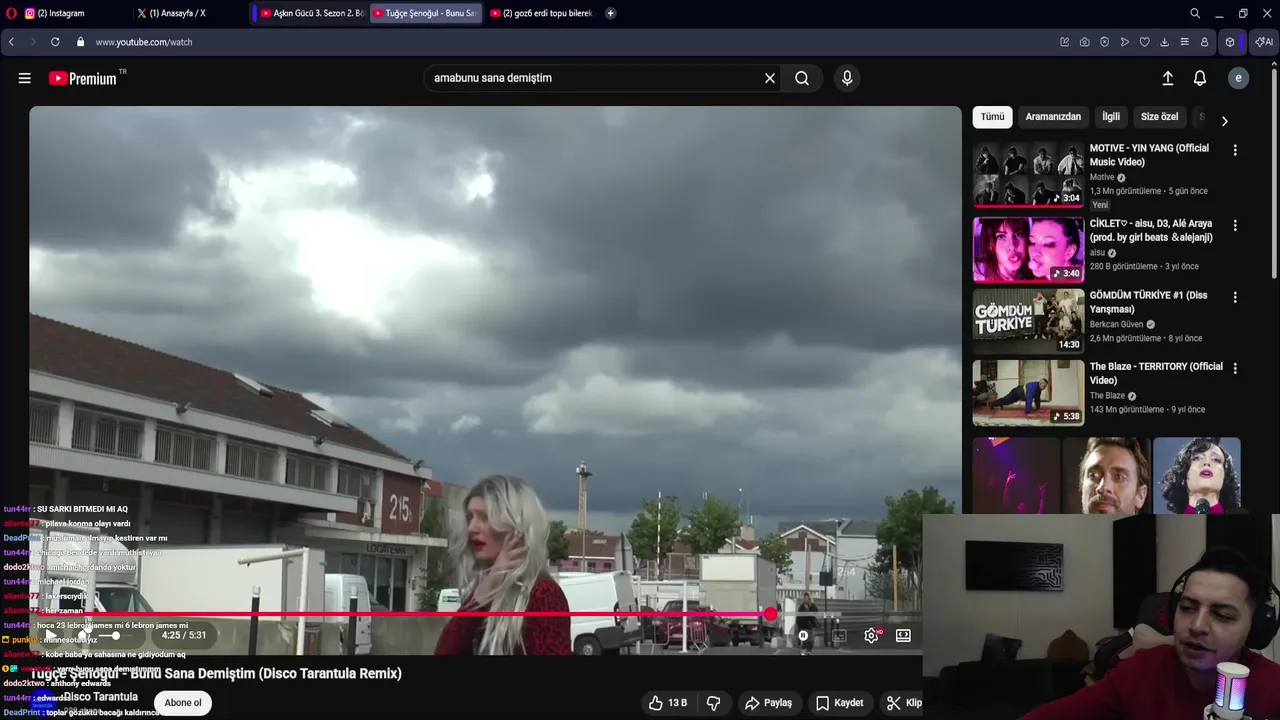Open options menu for GÖMDÜM TÜRKİYE #1
This screenshot has width=1280, height=720.
1235,297
